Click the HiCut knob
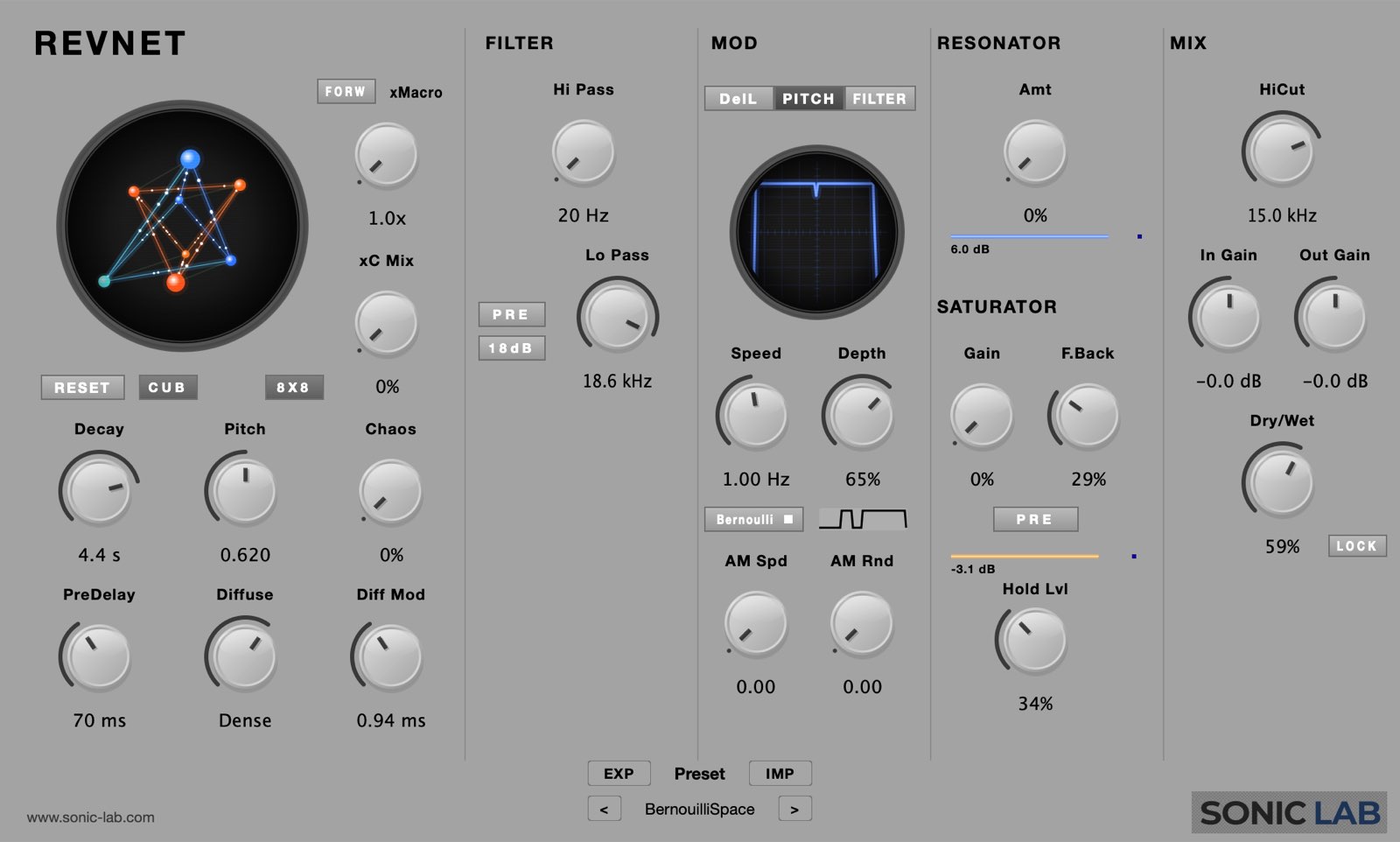 (x=1282, y=151)
